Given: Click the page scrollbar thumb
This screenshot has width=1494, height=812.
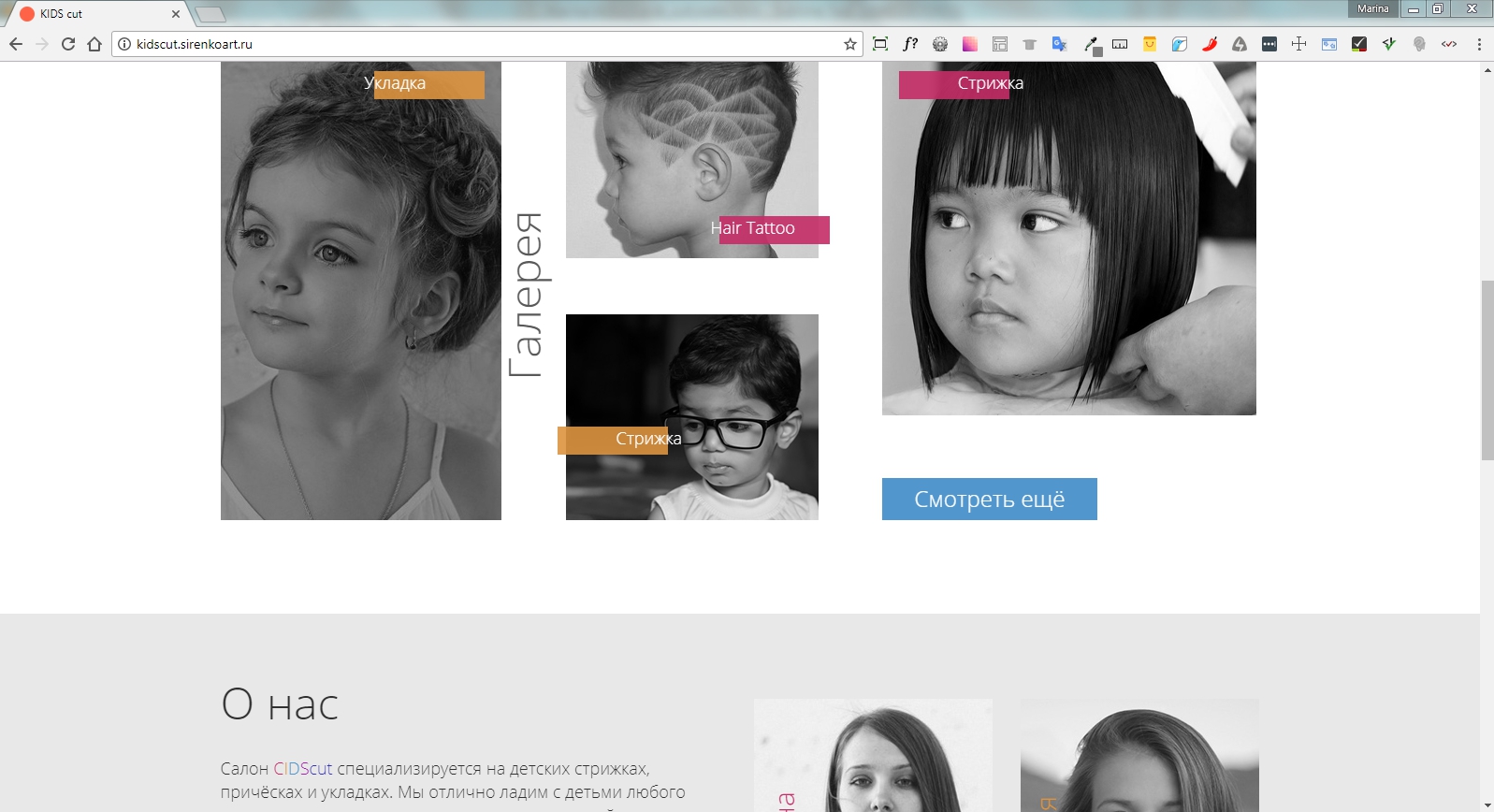Looking at the screenshot, I should [x=1487, y=370].
